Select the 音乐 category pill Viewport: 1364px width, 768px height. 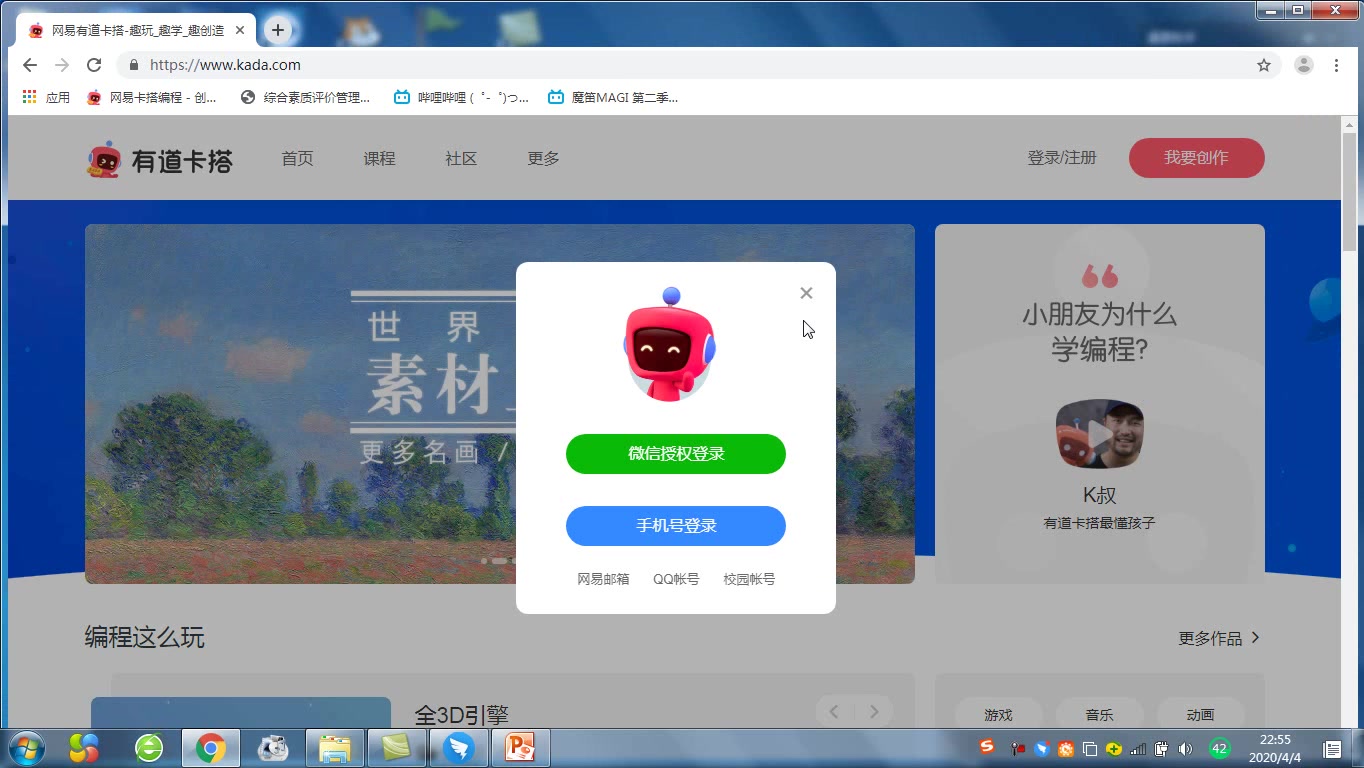pyautogui.click(x=1099, y=715)
